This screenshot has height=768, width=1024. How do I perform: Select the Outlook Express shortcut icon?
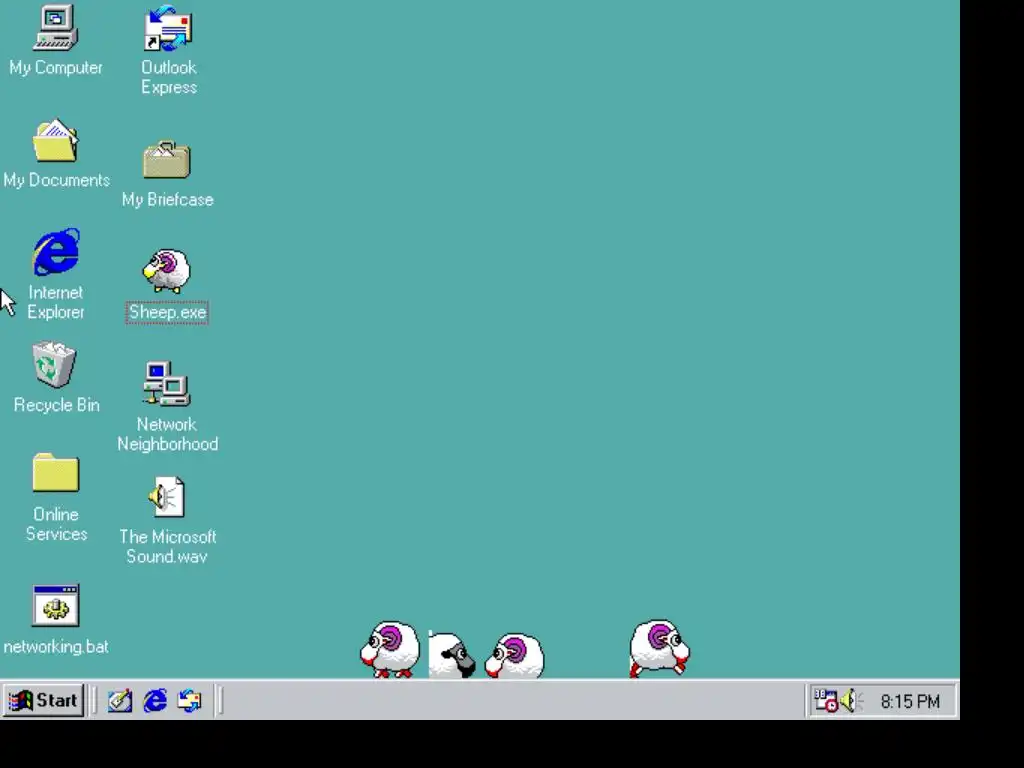pyautogui.click(x=168, y=29)
